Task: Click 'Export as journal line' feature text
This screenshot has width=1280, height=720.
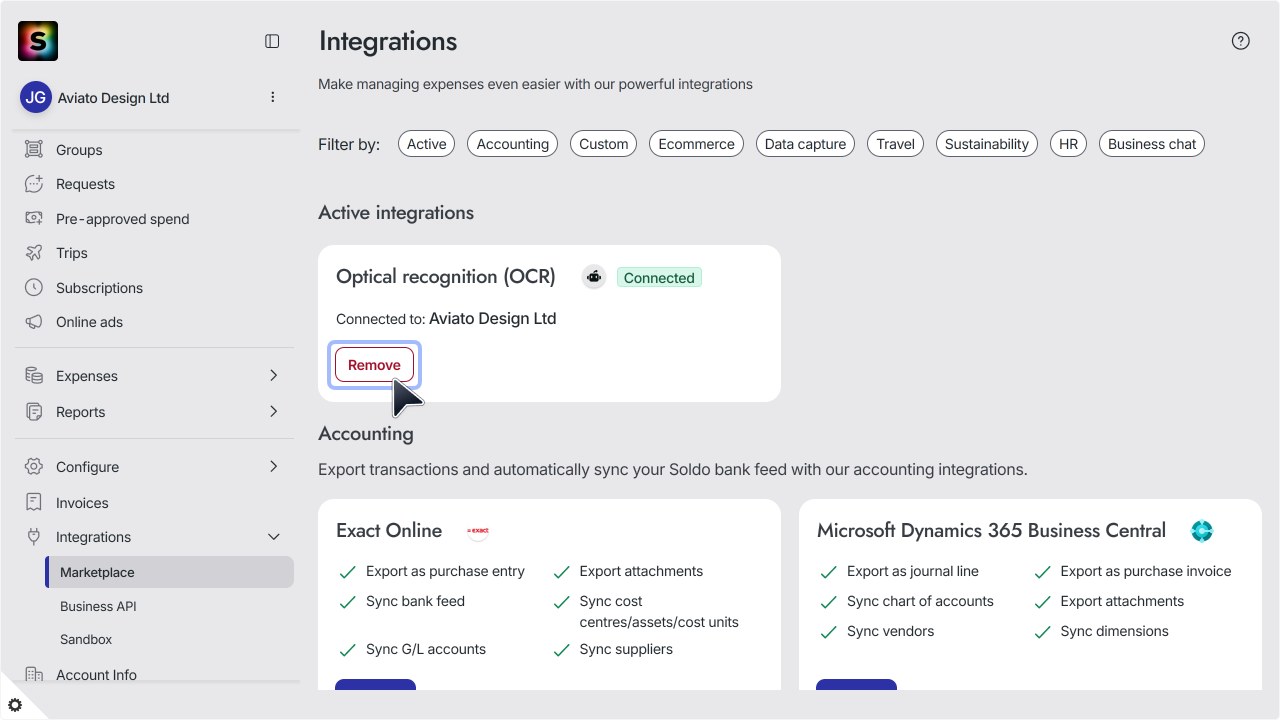Action: coord(913,571)
